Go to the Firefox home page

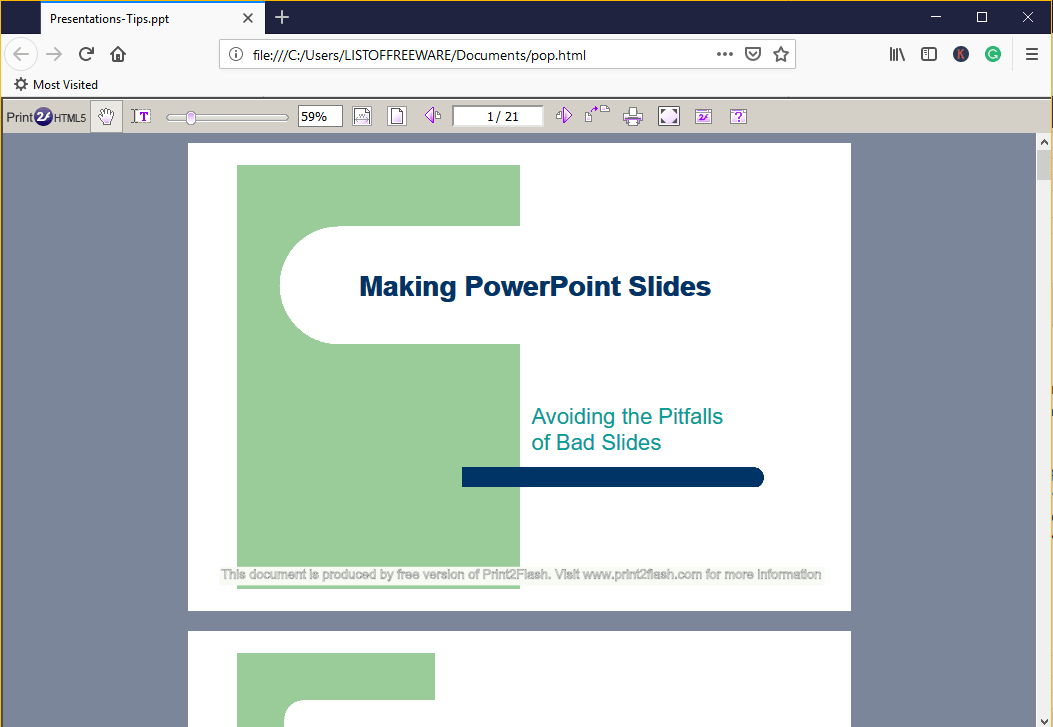[x=118, y=54]
